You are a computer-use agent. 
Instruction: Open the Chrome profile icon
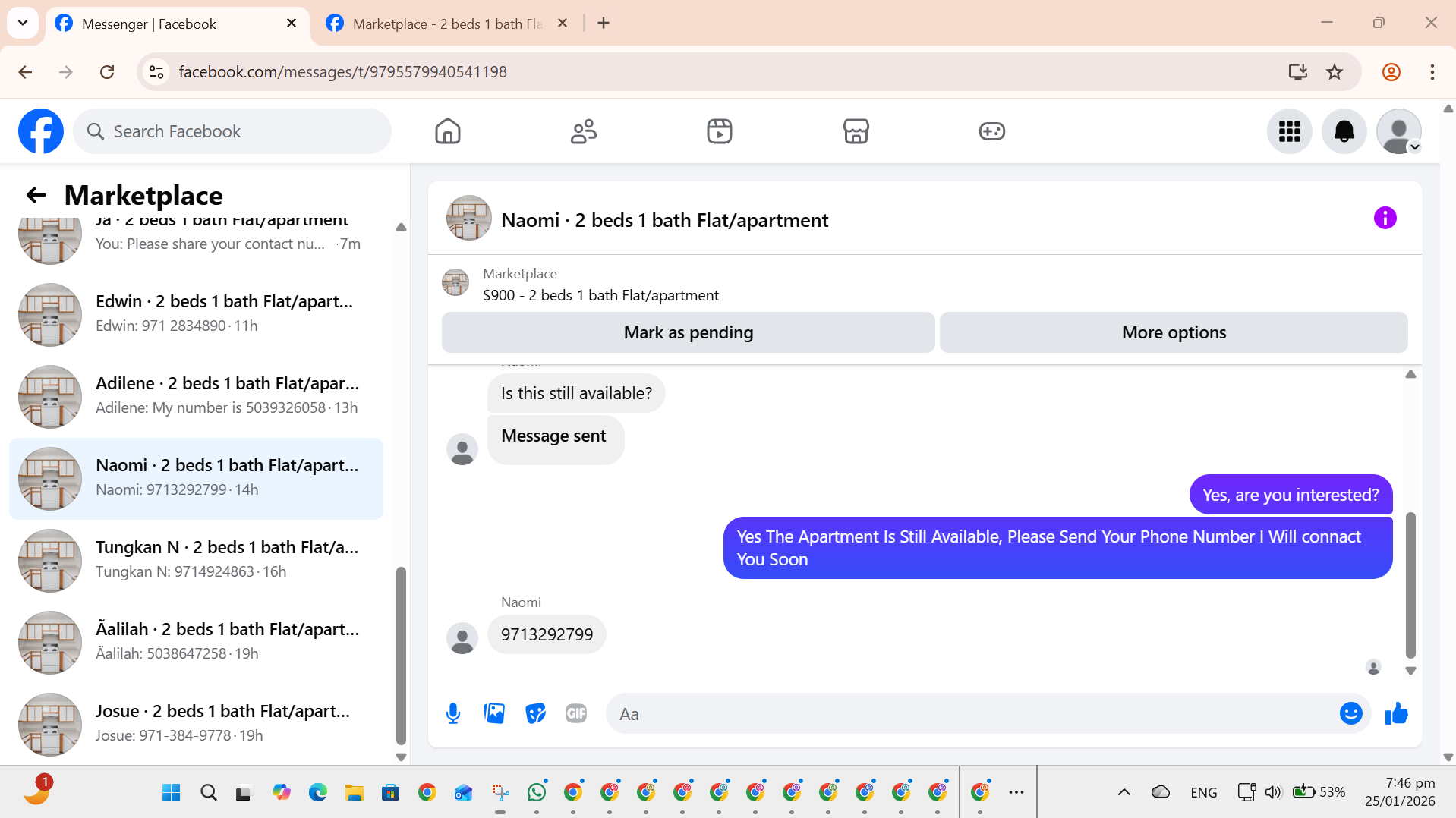(x=1391, y=72)
